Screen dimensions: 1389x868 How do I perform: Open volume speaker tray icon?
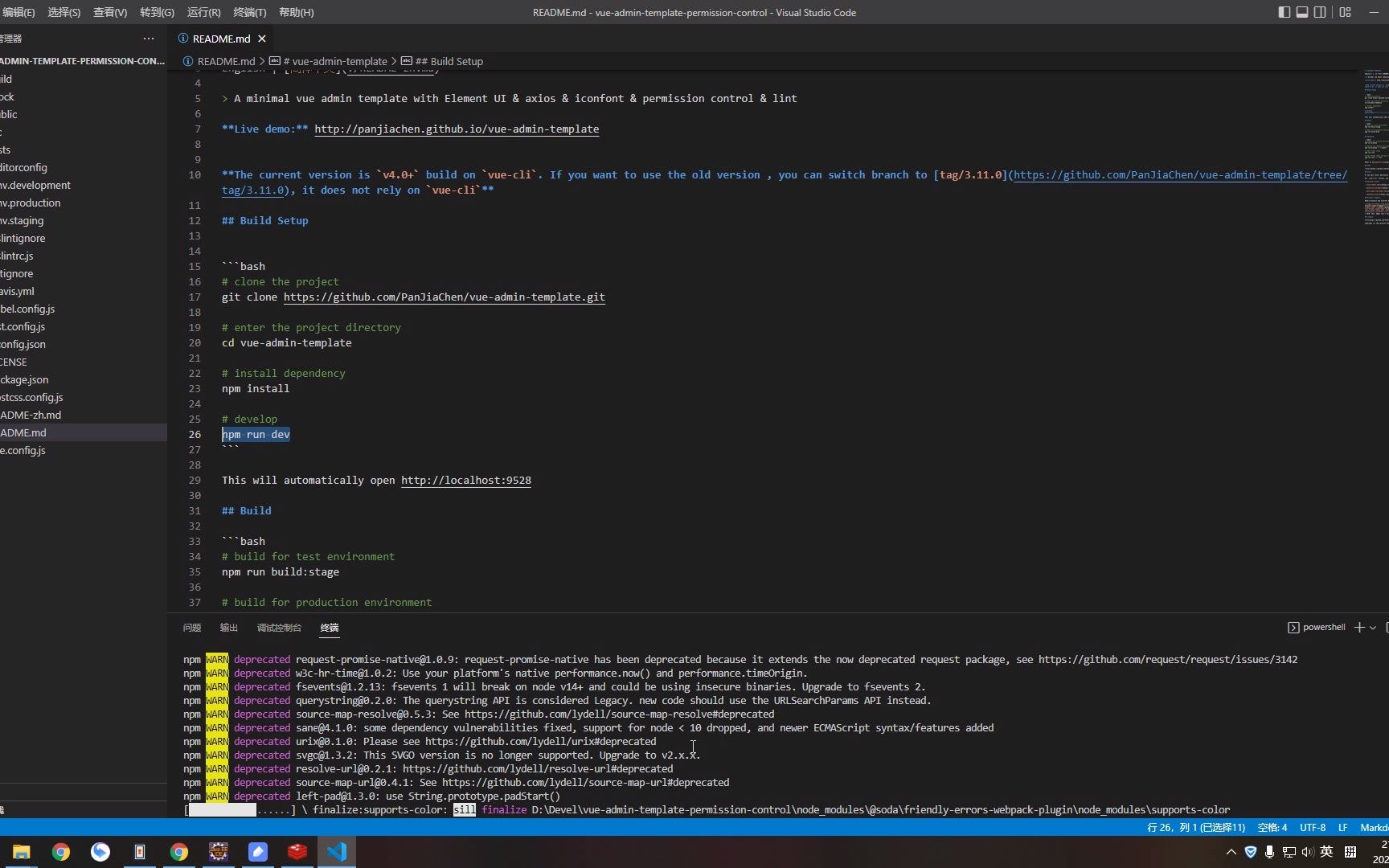coord(1307,852)
